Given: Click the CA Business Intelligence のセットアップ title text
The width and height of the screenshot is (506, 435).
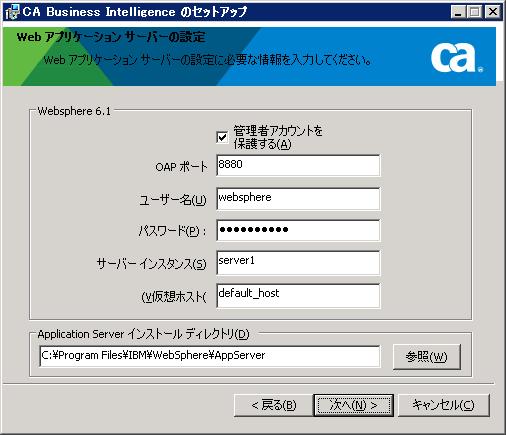Looking at the screenshot, I should pos(135,12).
